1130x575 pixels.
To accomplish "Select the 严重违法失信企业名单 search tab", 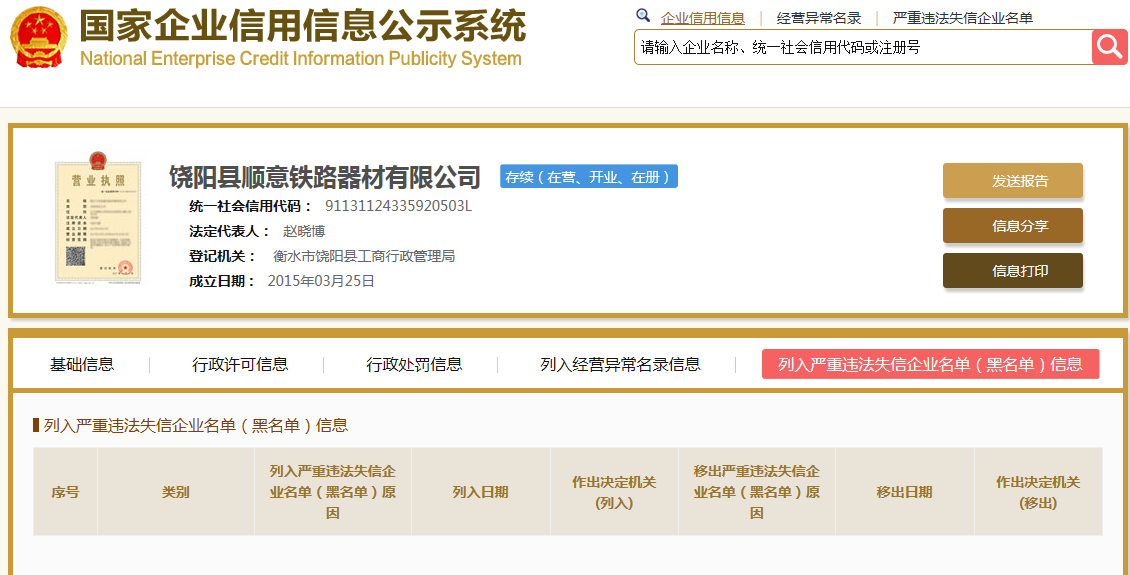I will point(963,18).
